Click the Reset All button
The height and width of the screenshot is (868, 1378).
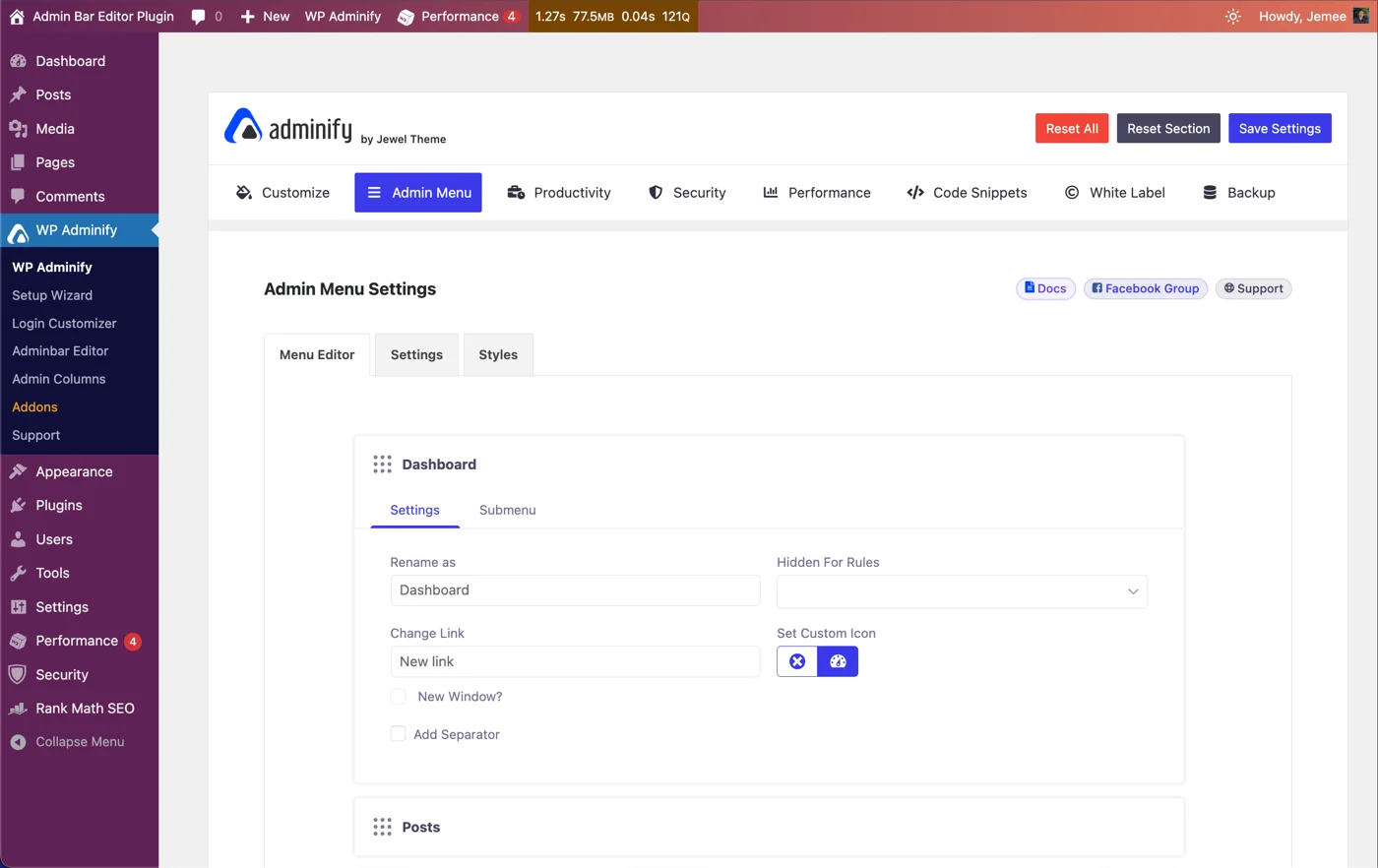point(1071,128)
